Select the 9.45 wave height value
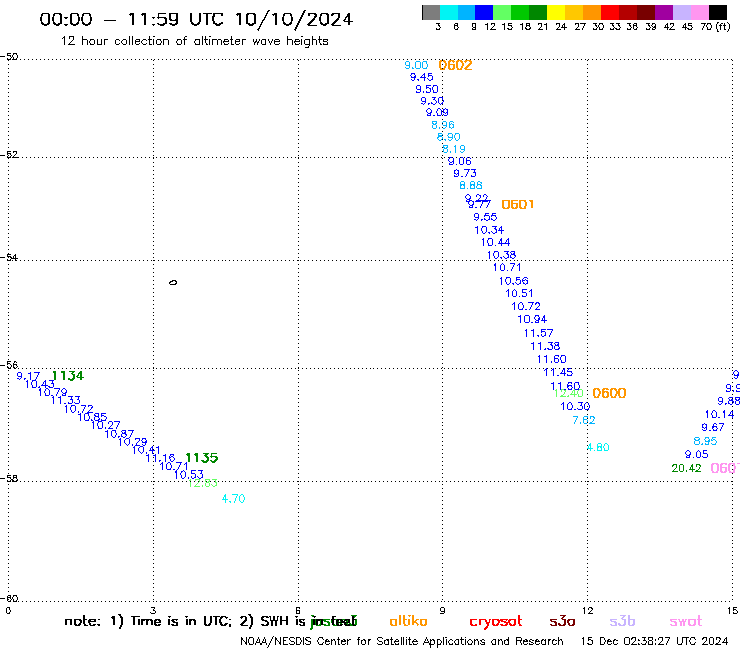 click(x=421, y=77)
